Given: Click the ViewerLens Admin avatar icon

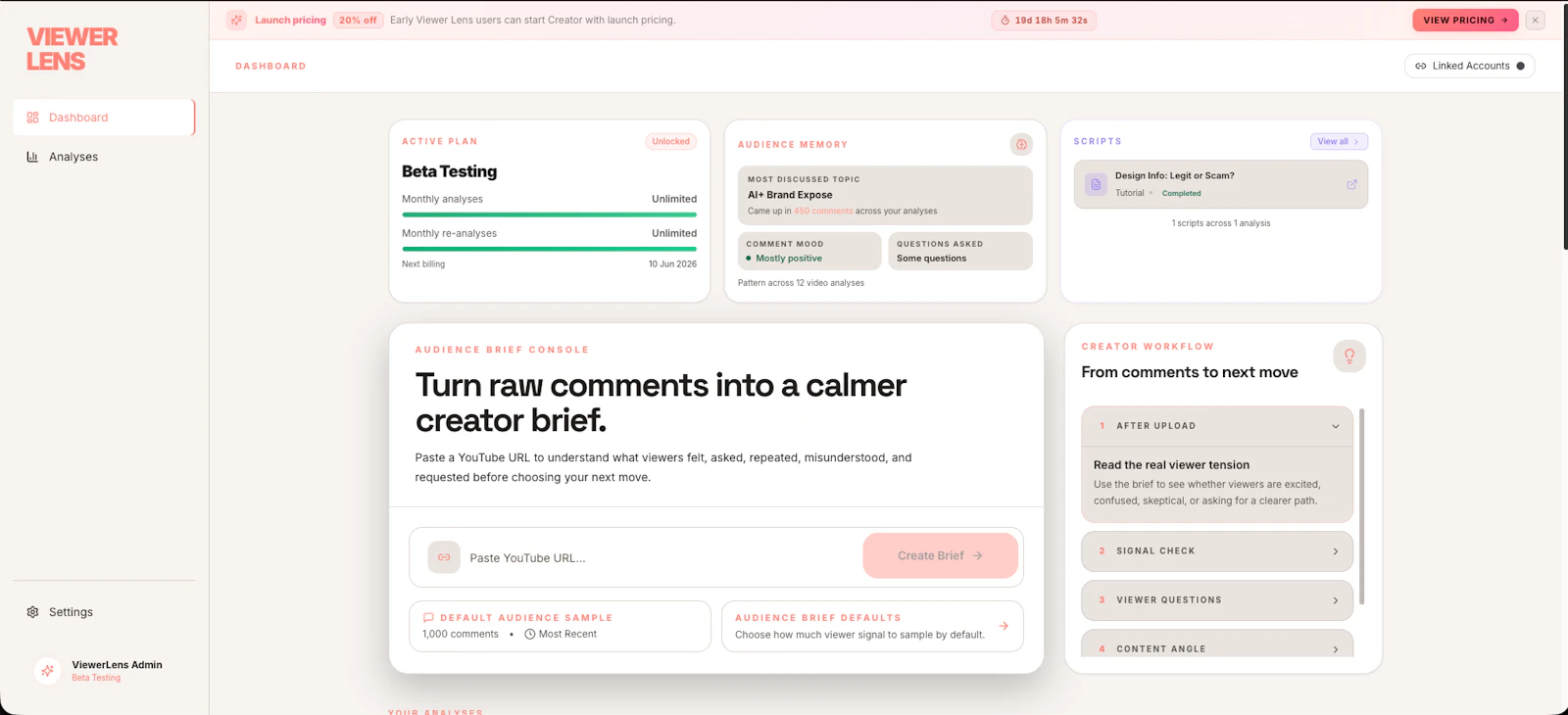Looking at the screenshot, I should click(47, 671).
